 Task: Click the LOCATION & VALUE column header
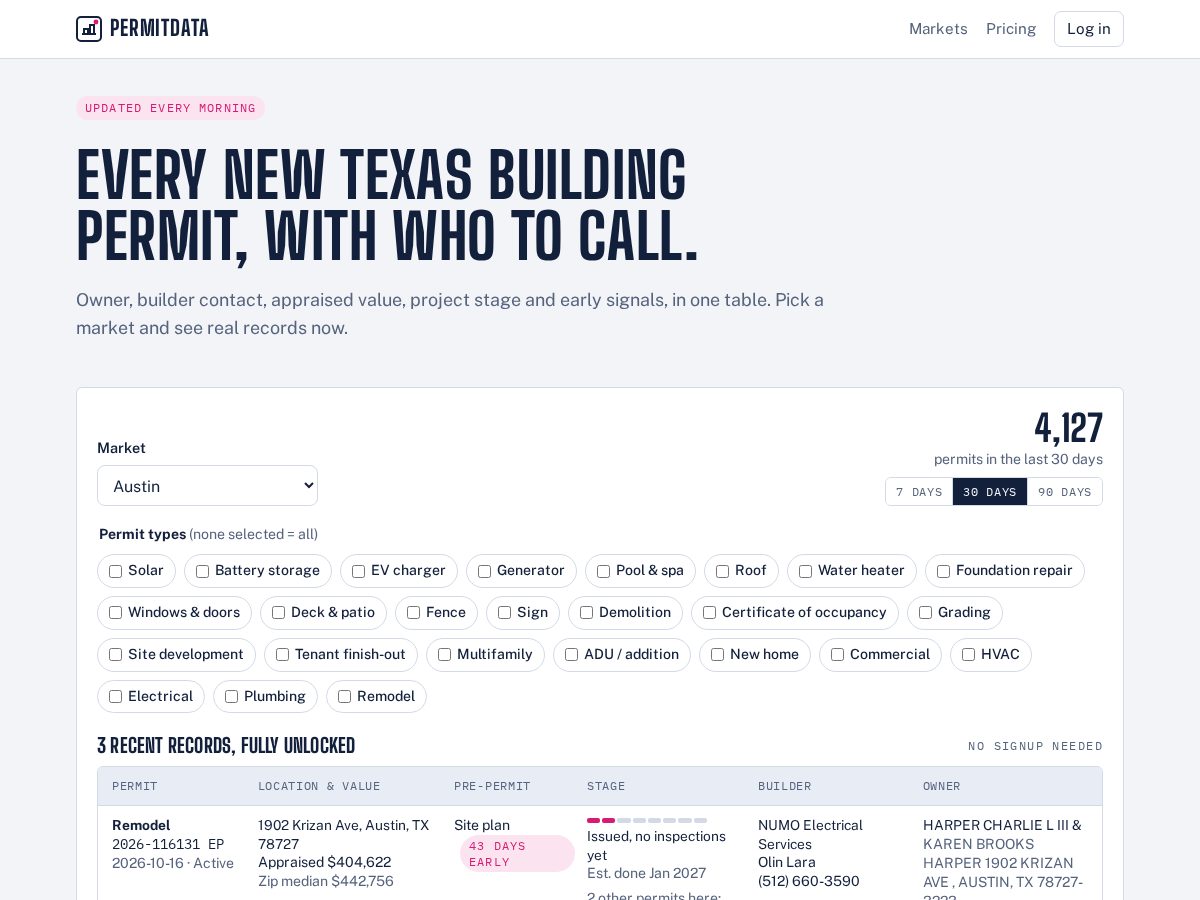coord(319,786)
